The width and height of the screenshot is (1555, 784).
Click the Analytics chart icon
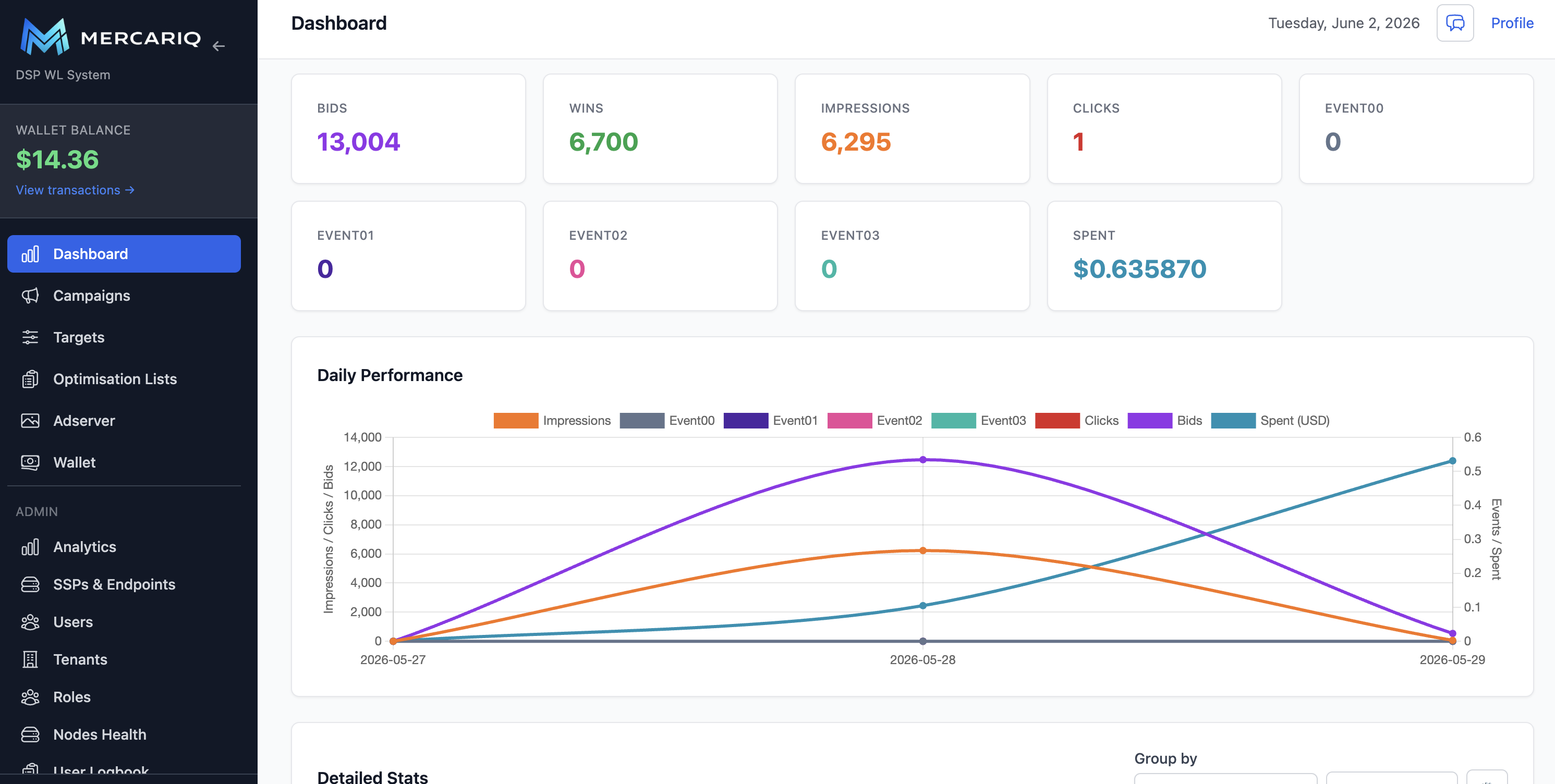[x=30, y=547]
